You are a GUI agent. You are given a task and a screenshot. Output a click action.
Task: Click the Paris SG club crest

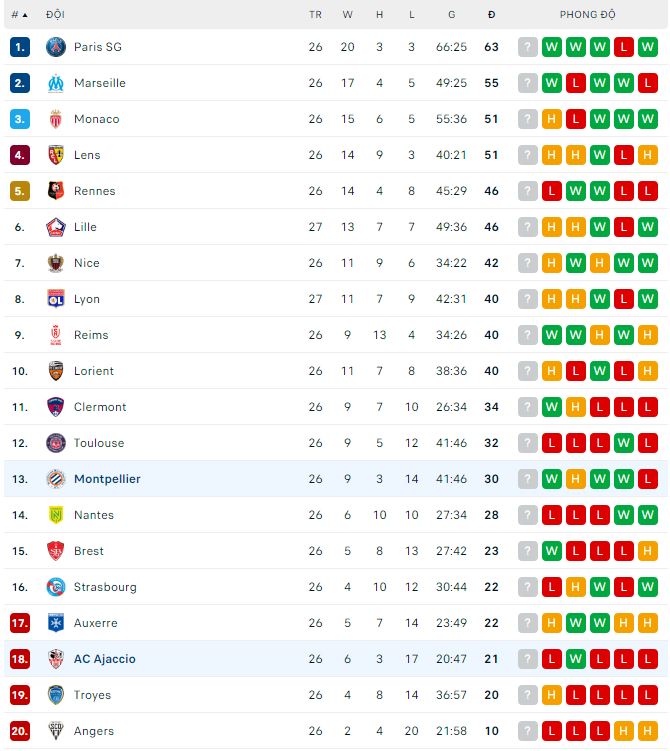pyautogui.click(x=56, y=47)
